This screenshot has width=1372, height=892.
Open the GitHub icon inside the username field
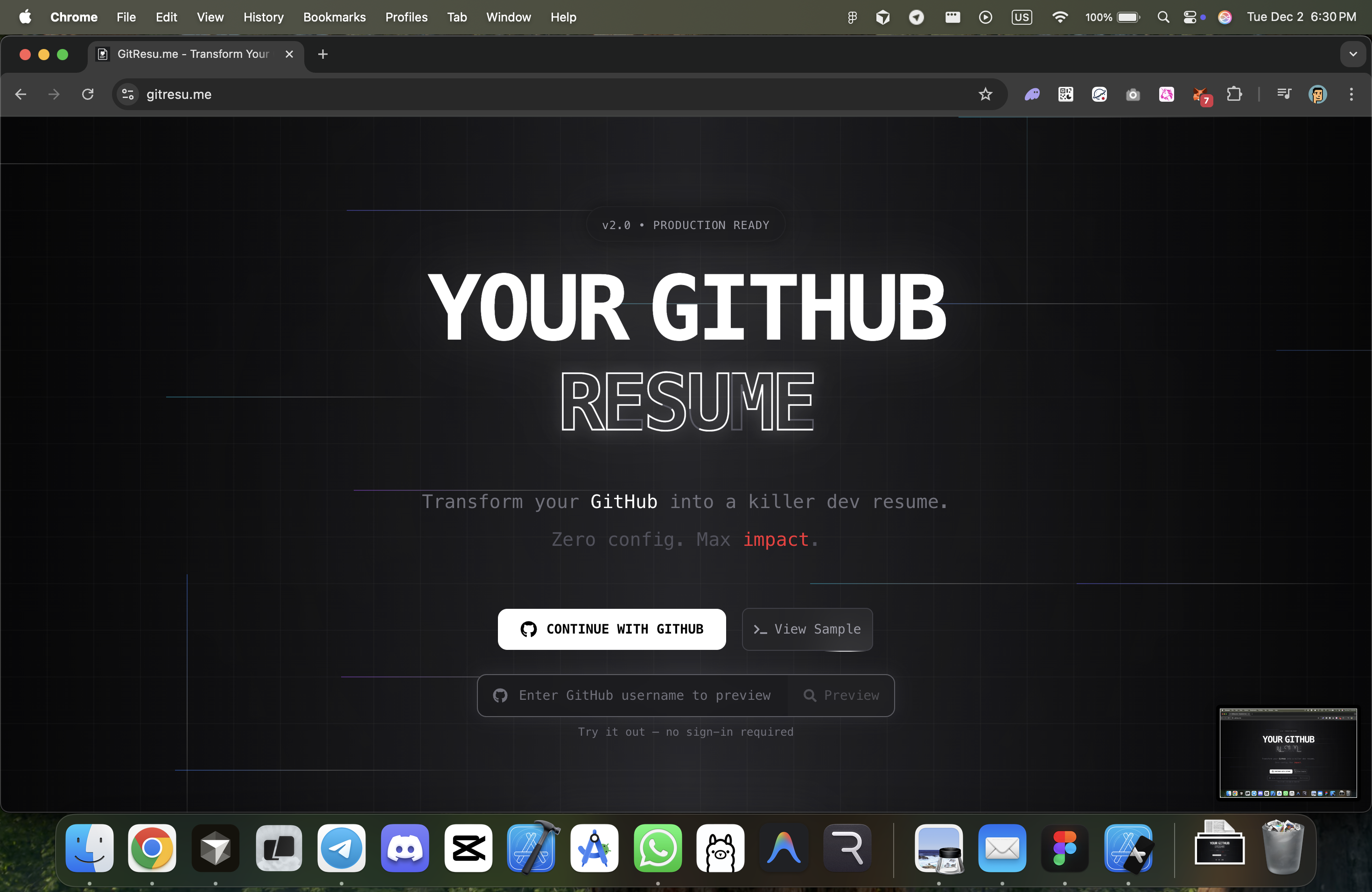pos(500,695)
